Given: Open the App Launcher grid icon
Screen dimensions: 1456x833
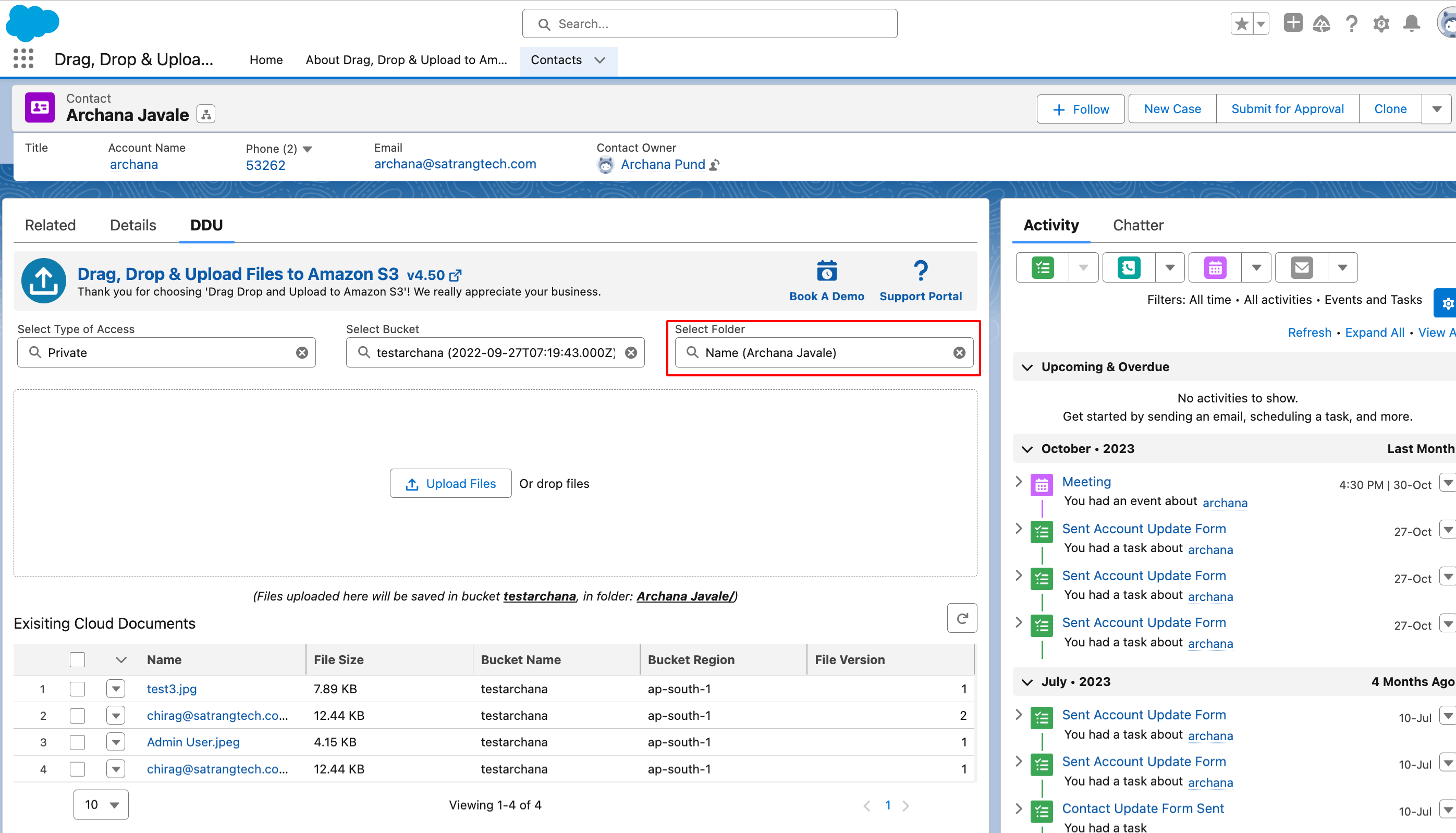Looking at the screenshot, I should 23,59.
